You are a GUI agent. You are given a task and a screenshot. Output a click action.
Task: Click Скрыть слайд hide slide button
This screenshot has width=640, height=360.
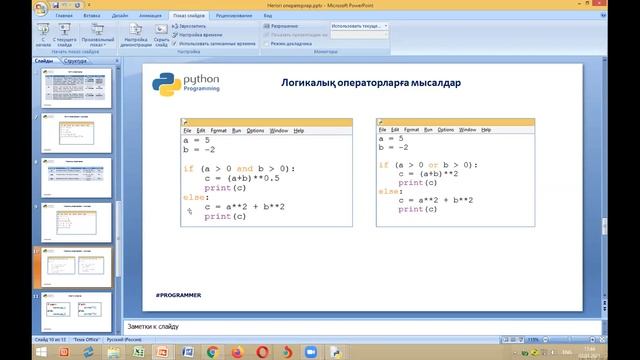(x=161, y=35)
